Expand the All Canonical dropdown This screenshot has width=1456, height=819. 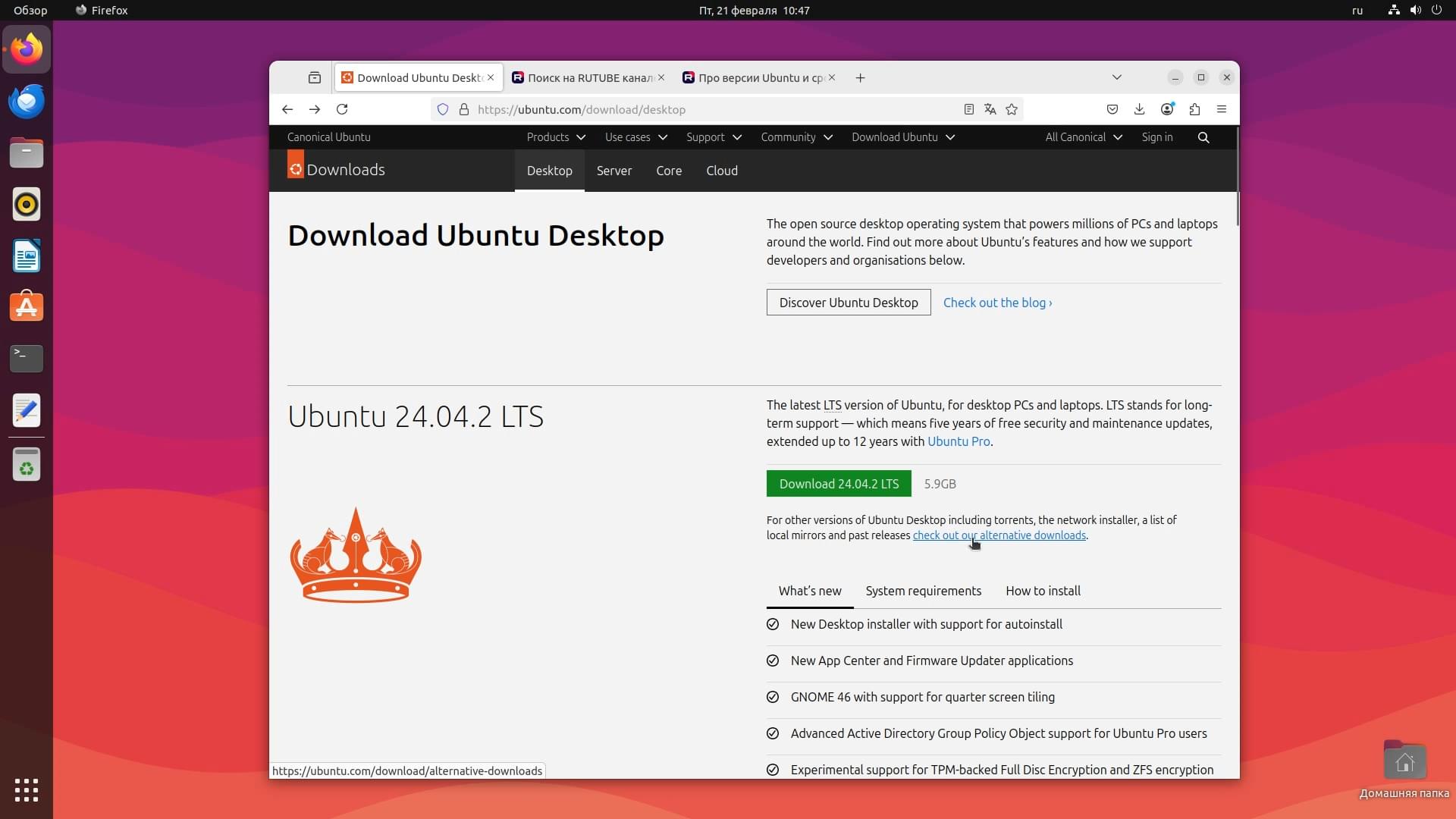[x=1083, y=137]
